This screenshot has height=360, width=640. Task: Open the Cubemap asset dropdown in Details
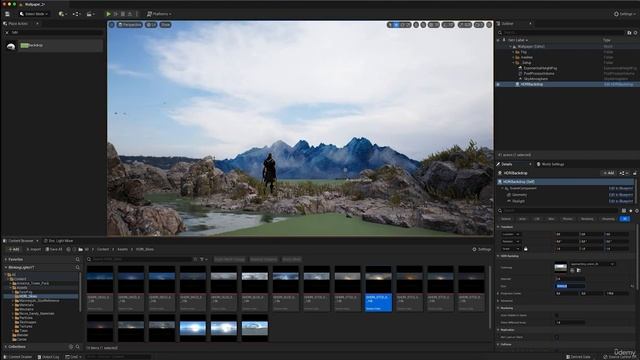[593, 264]
